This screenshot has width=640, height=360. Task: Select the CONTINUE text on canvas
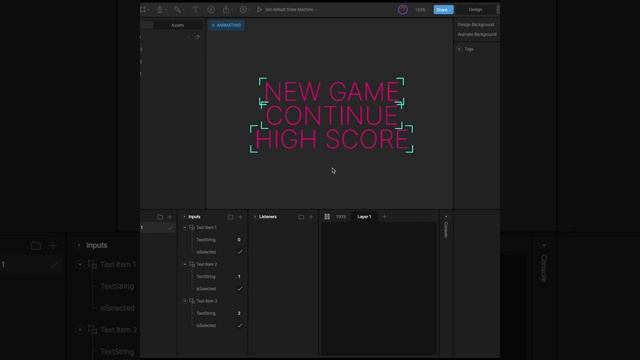(x=331, y=115)
